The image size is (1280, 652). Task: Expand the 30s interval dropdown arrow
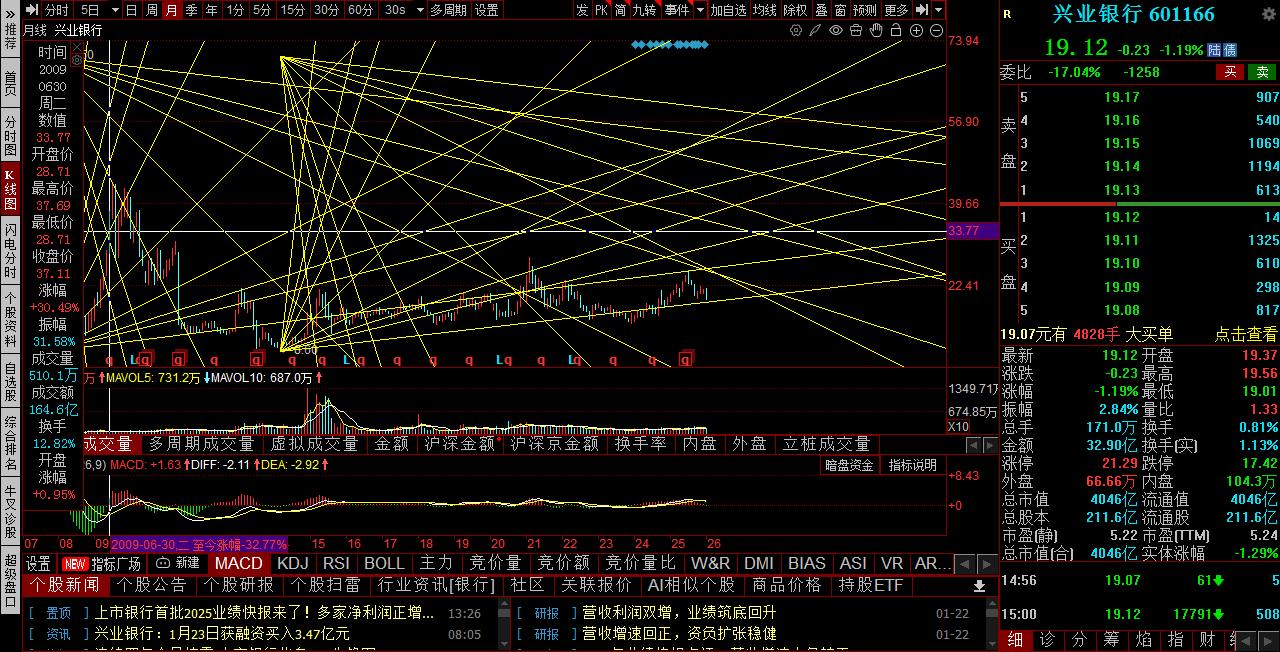pos(420,10)
